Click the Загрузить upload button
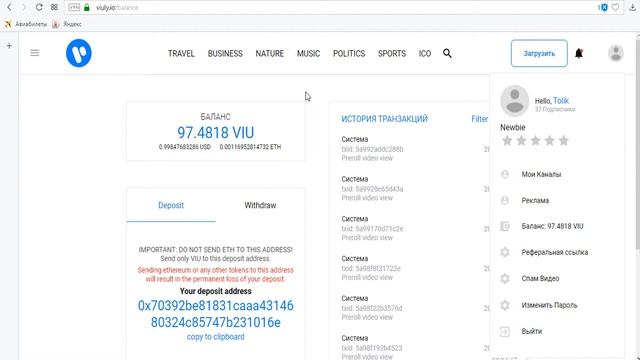Screen dimensions: 640x360 539,53
